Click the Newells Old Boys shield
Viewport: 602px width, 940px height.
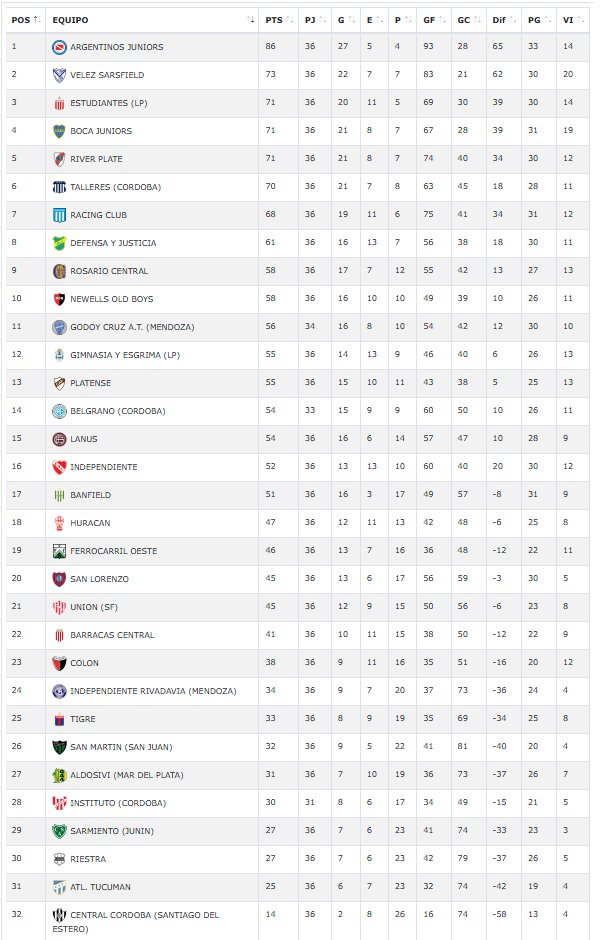pos(59,299)
